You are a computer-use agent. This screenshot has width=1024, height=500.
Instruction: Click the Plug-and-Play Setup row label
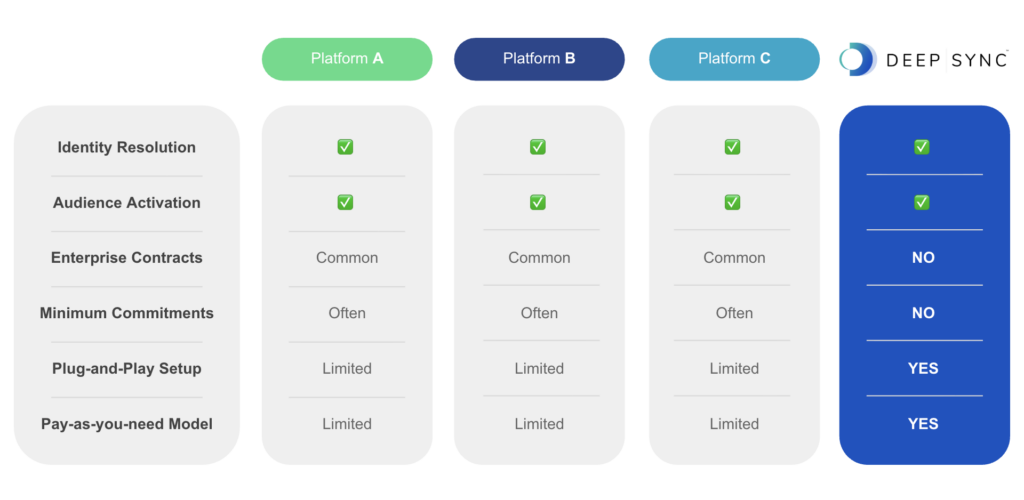pyautogui.click(x=127, y=368)
